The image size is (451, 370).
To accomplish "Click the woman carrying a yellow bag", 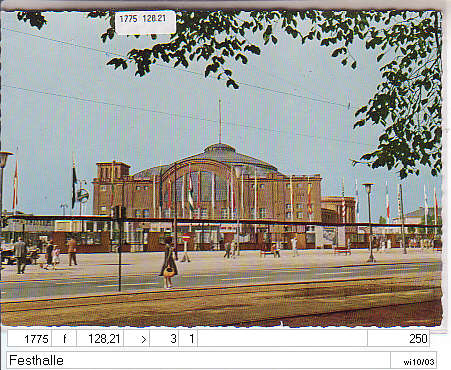I will 169,264.
